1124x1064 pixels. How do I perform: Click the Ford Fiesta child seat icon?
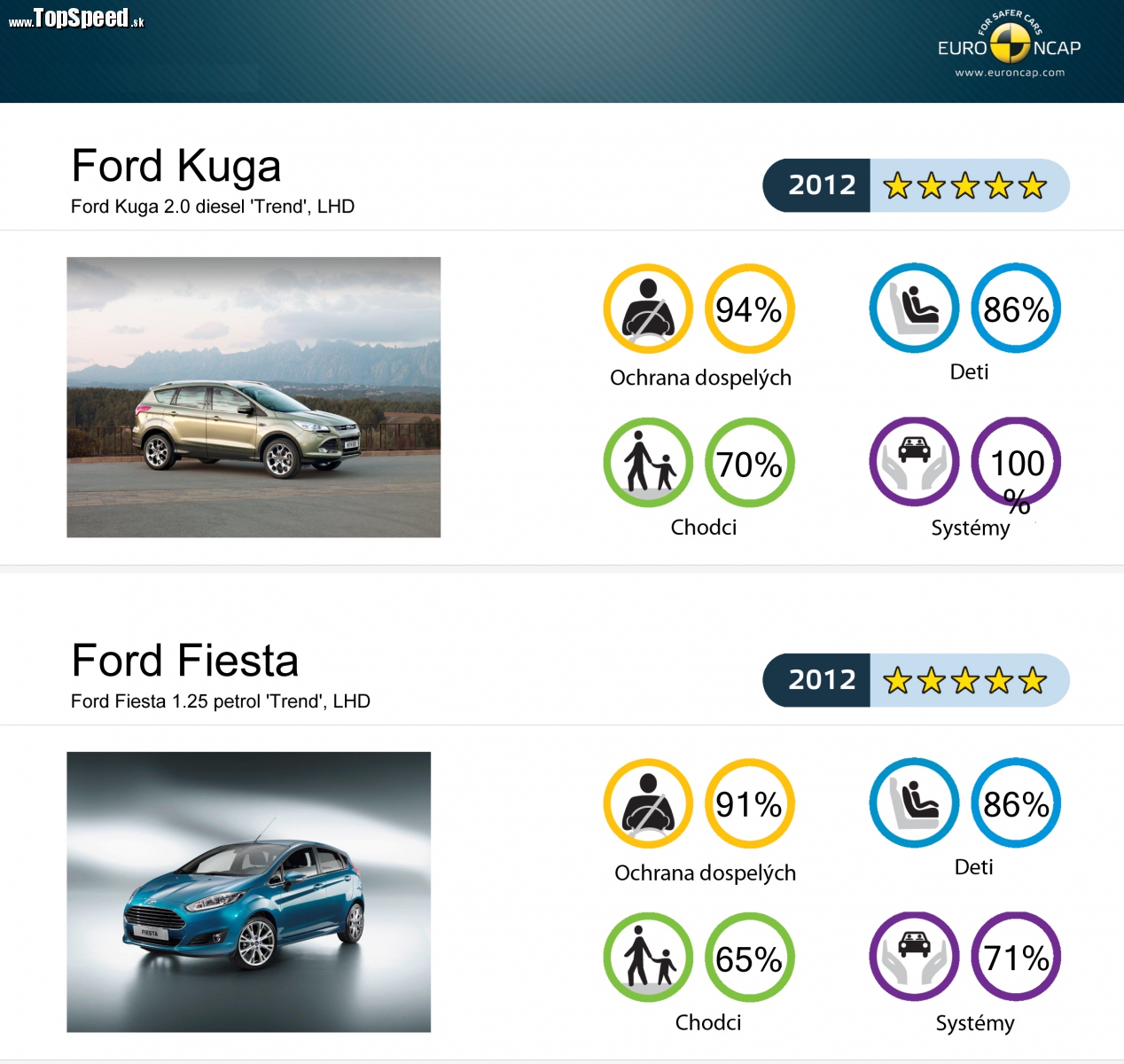914,802
